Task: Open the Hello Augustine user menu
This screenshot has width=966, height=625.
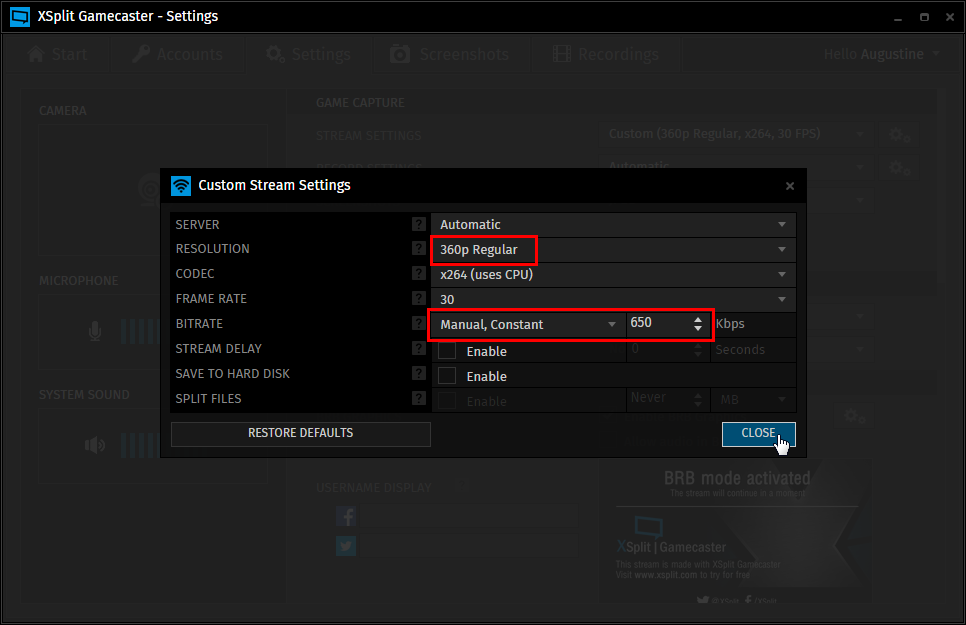Action: click(x=882, y=54)
